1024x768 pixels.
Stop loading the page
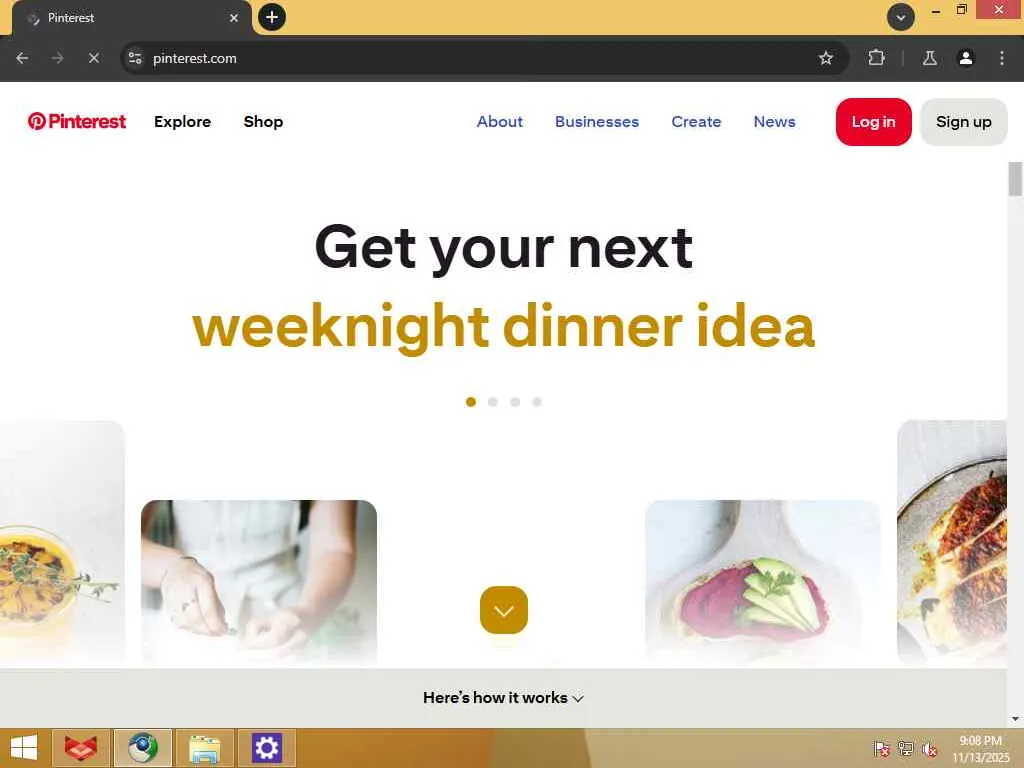pyautogui.click(x=93, y=58)
